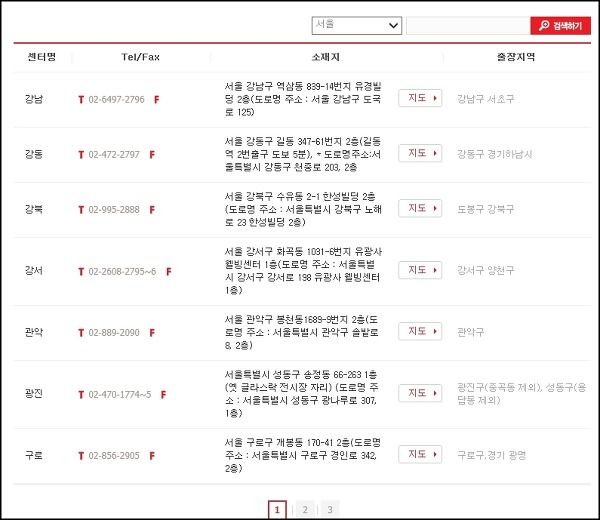Click the red T phone icon for 강서
600x520 pixels.
[x=81, y=272]
